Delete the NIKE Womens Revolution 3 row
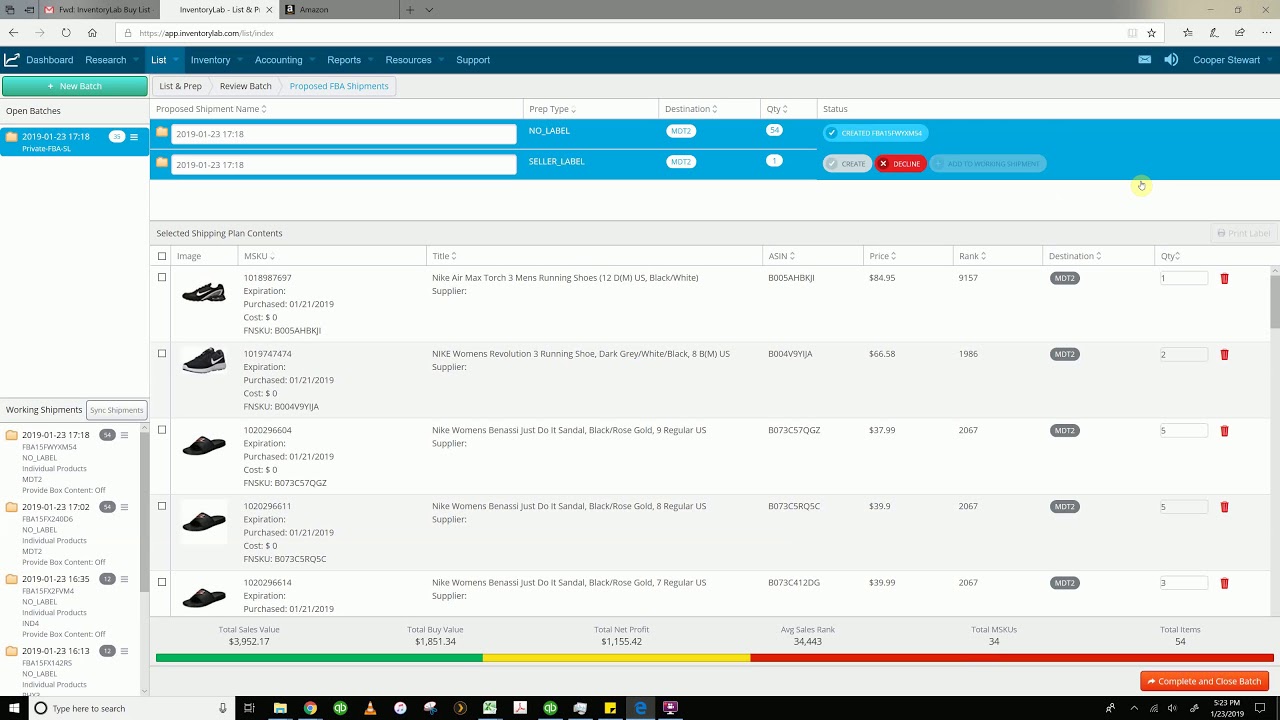This screenshot has height=720, width=1280. click(1224, 355)
